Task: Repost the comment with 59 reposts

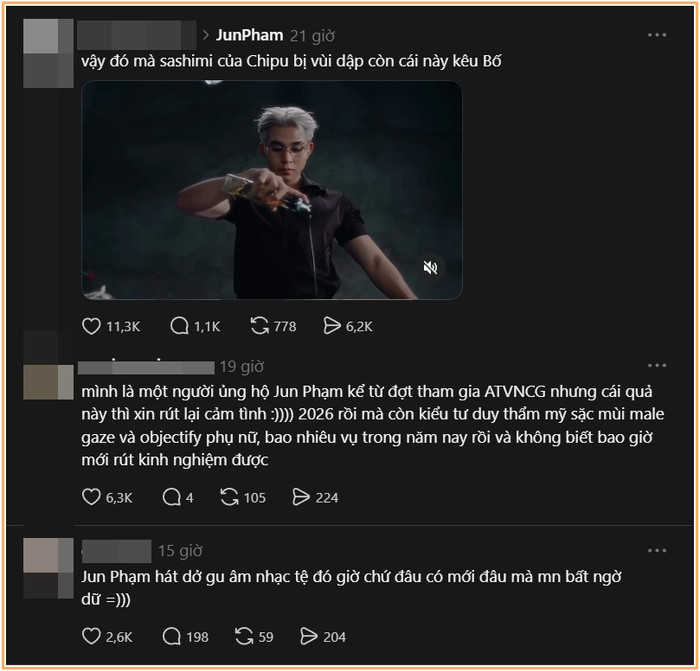Action: click(x=245, y=636)
